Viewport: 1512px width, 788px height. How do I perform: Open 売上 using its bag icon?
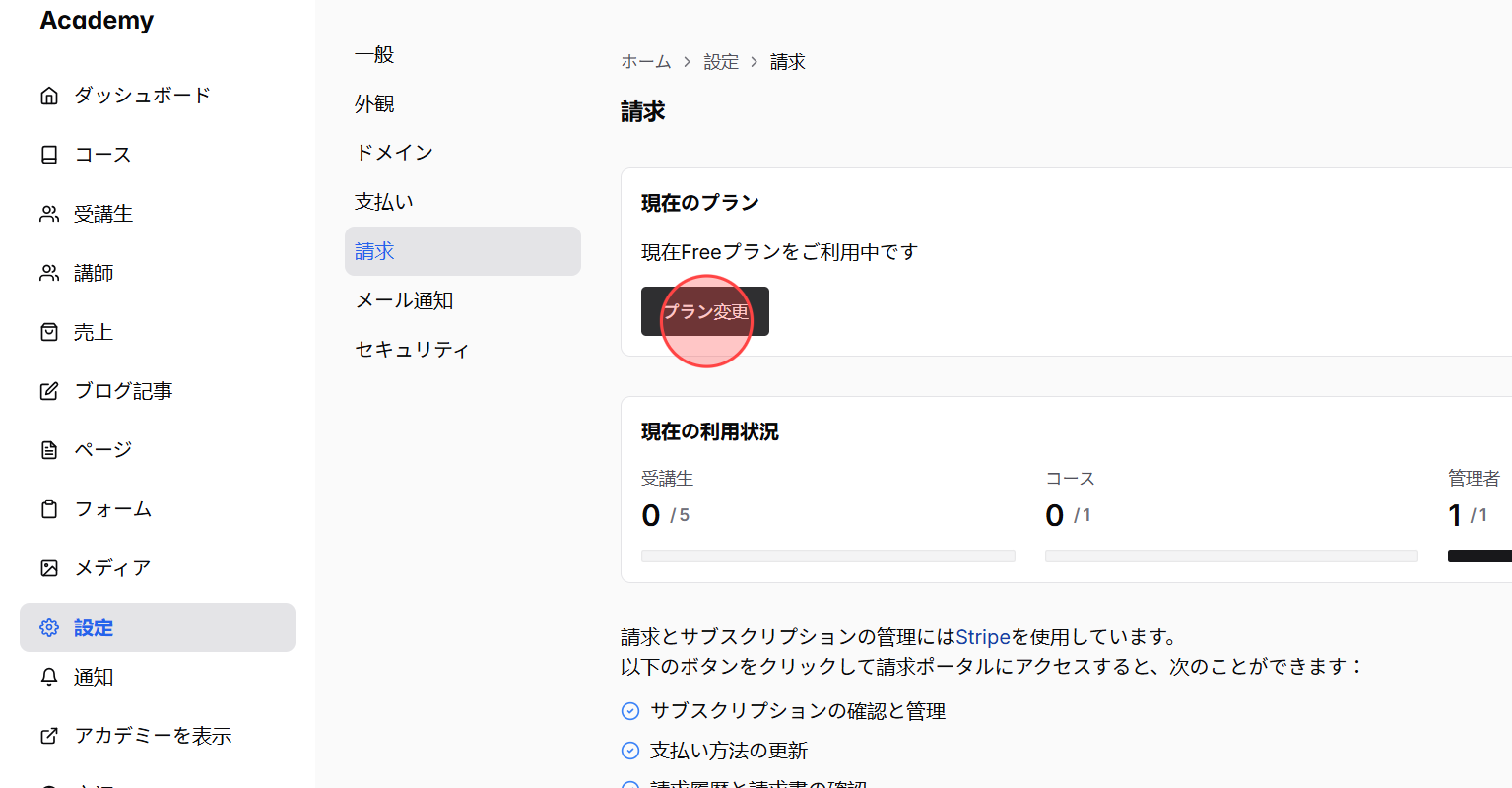(x=49, y=331)
